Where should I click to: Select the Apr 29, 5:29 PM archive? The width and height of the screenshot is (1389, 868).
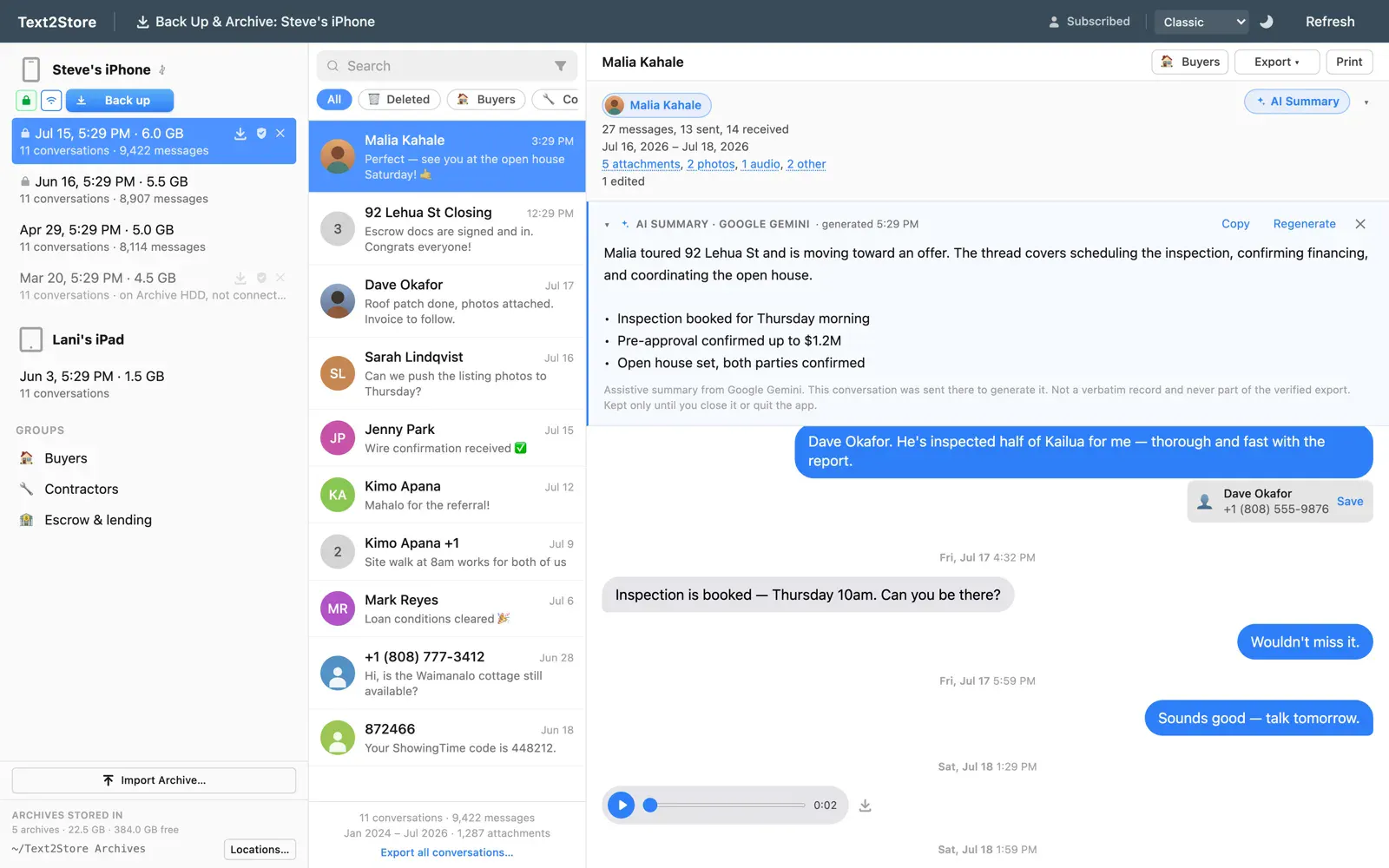[154, 238]
